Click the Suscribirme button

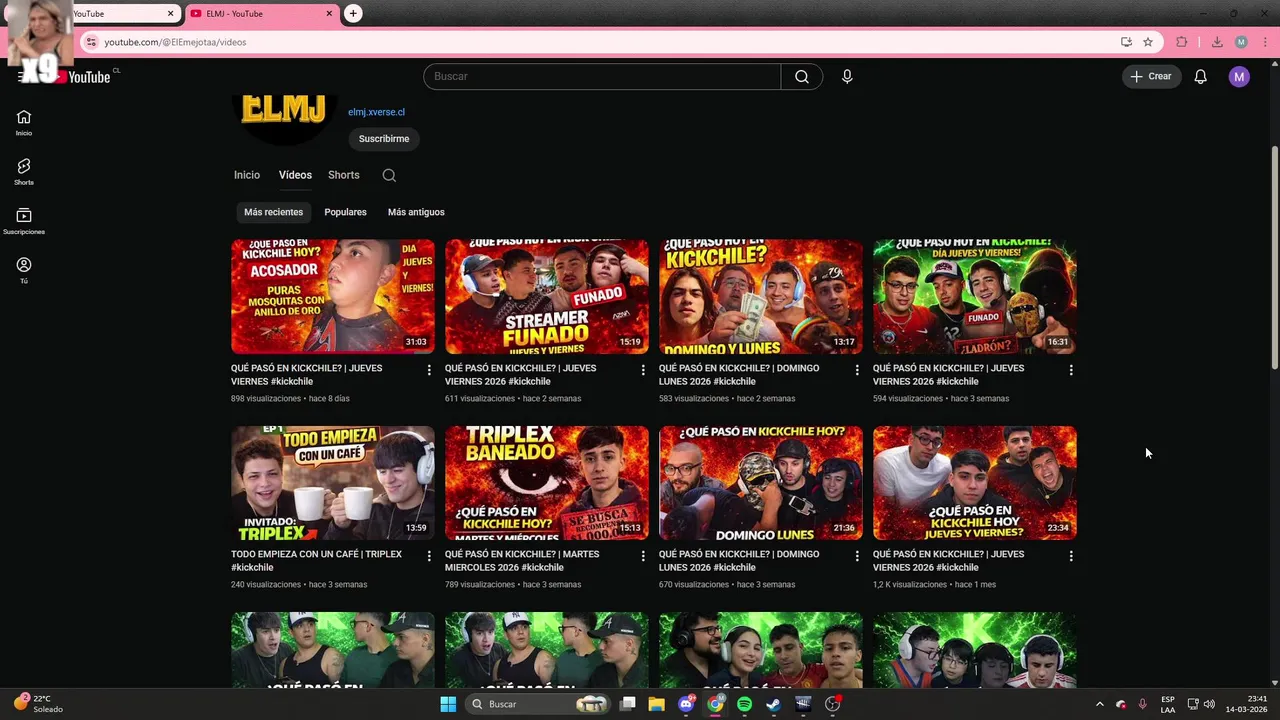pos(384,139)
